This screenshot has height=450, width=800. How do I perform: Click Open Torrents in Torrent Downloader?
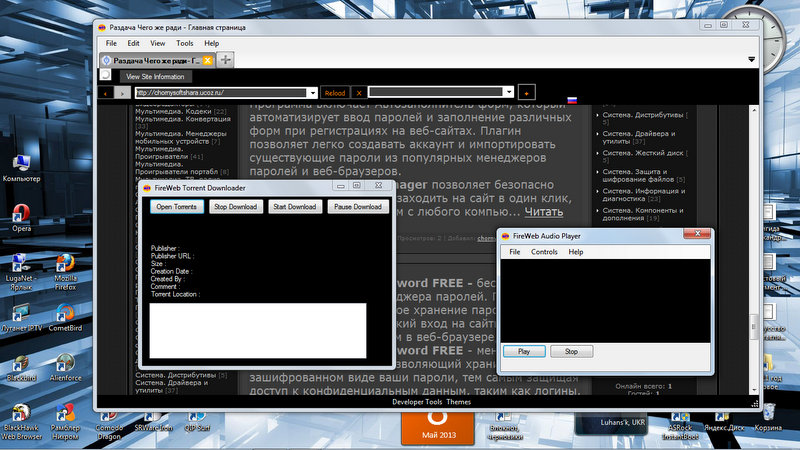(177, 207)
